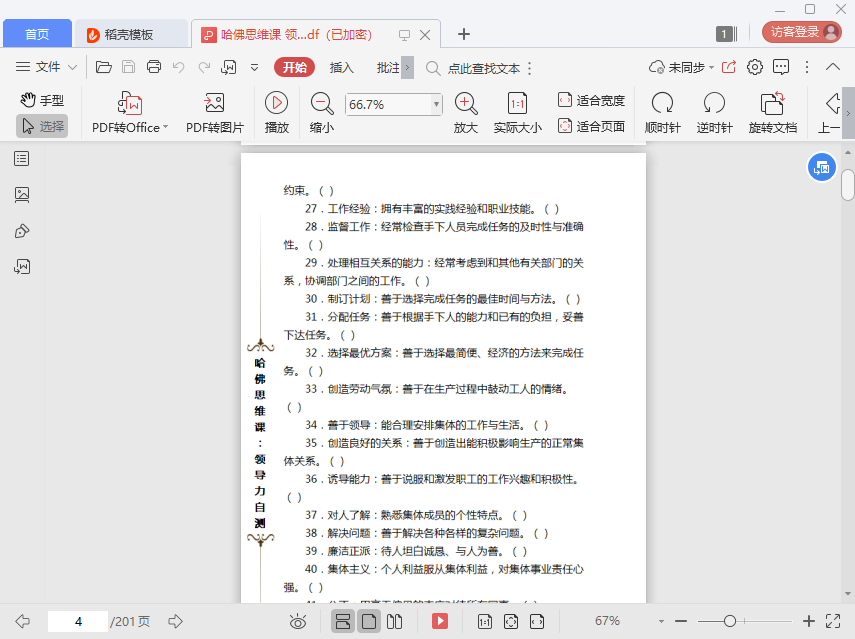Image resolution: width=855 pixels, height=639 pixels.
Task: Open a new tab with plus button
Action: point(463,34)
